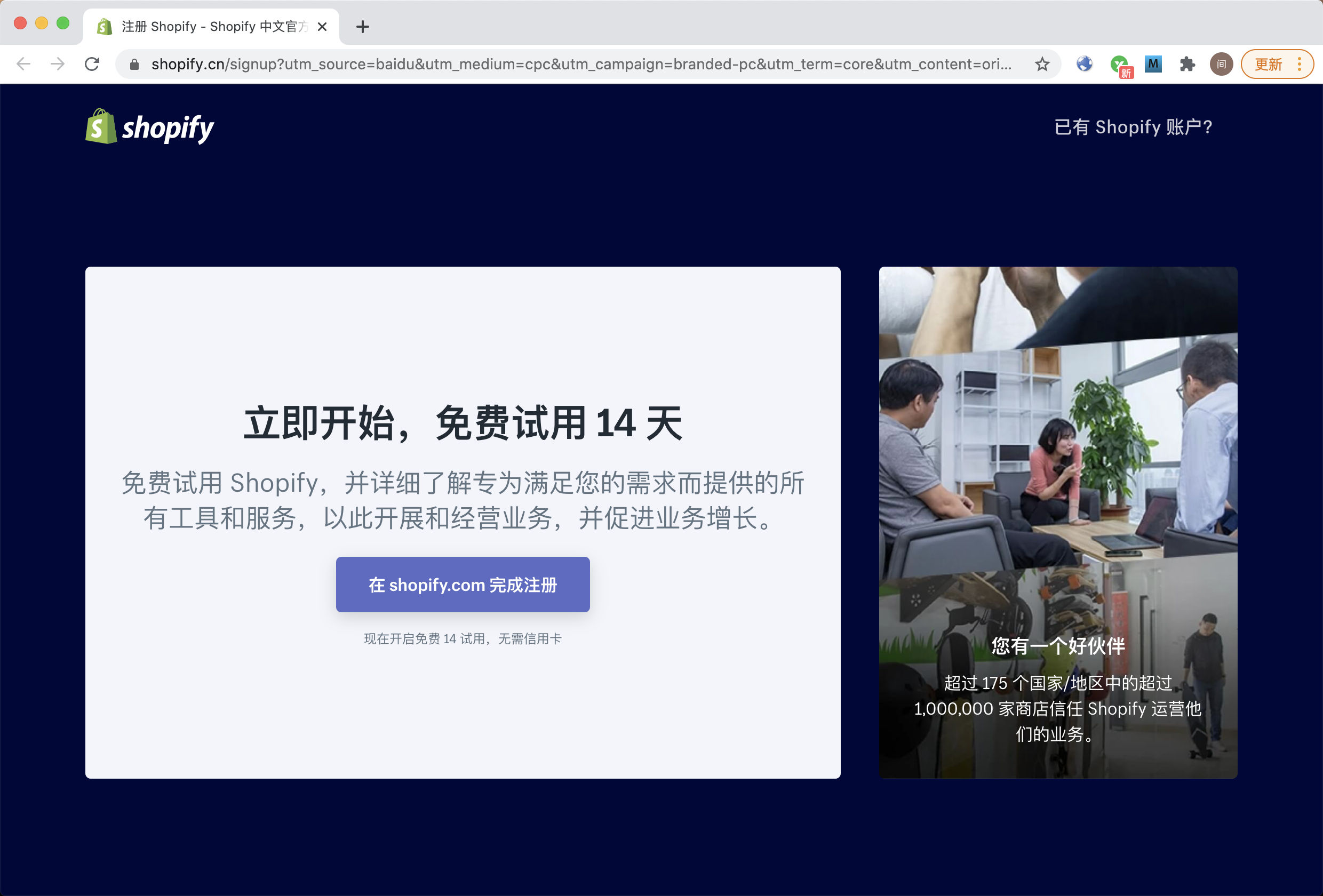The image size is (1323, 896).
Task: Click the reload page icon
Action: 93,64
